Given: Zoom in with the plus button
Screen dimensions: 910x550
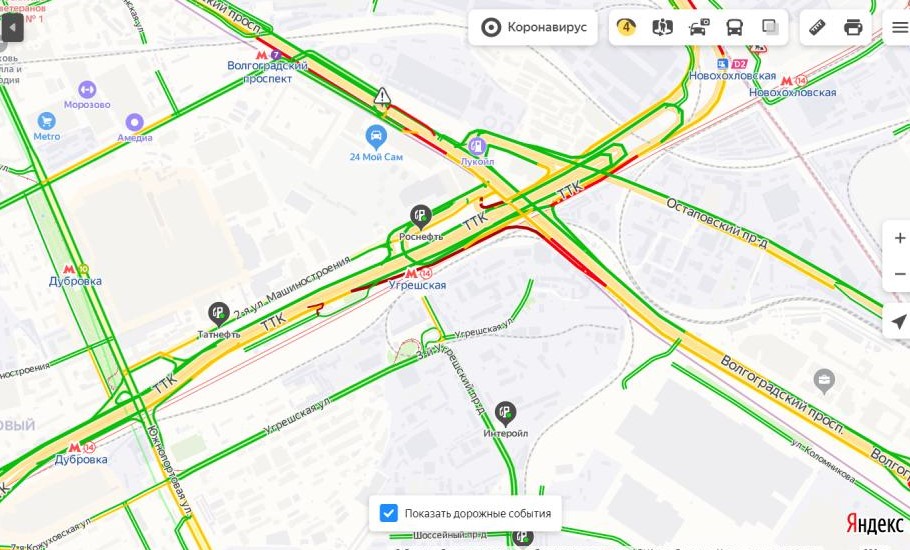Looking at the screenshot, I should coord(900,238).
